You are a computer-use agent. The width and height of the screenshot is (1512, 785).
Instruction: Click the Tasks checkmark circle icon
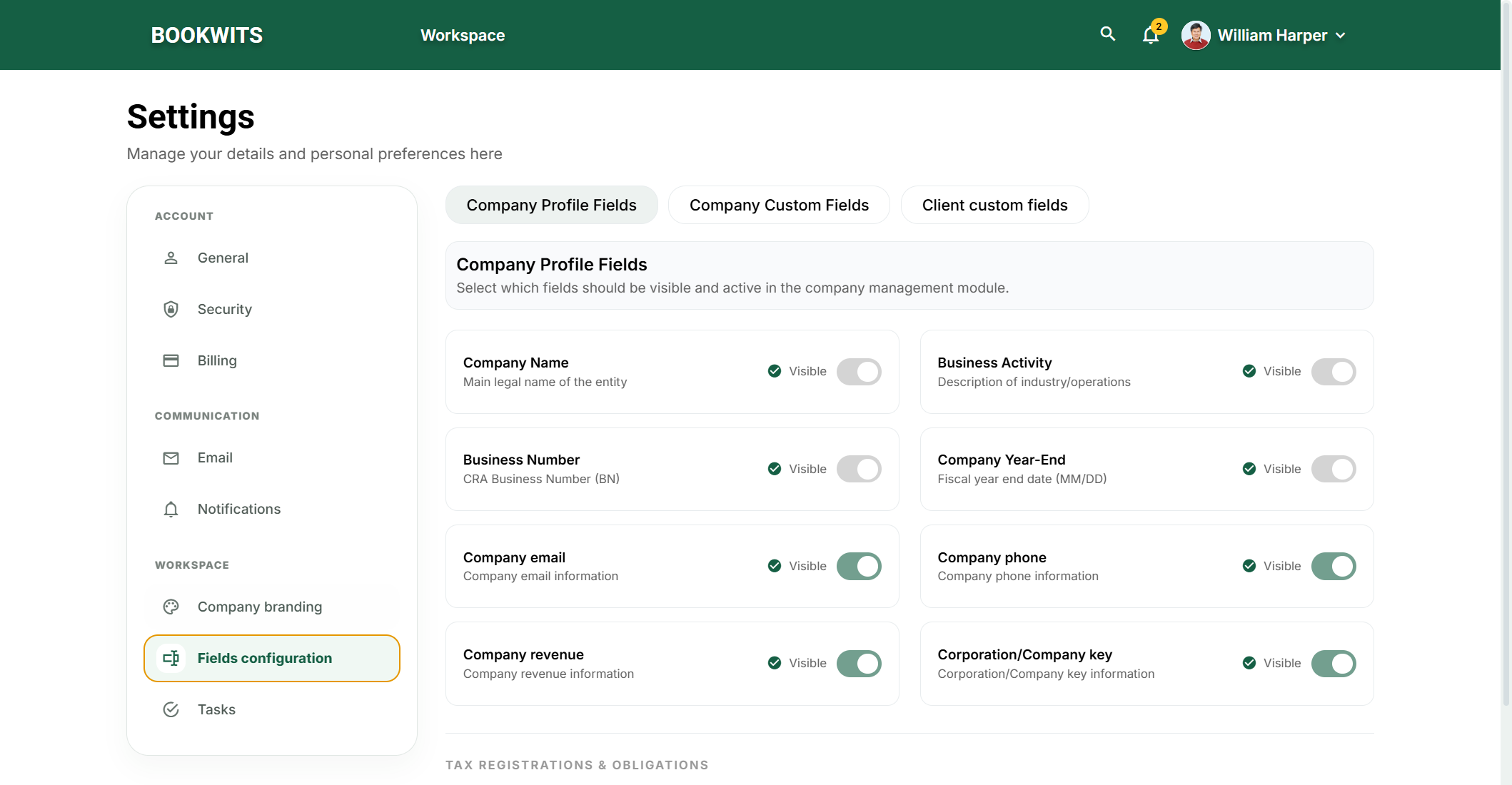tap(171, 709)
